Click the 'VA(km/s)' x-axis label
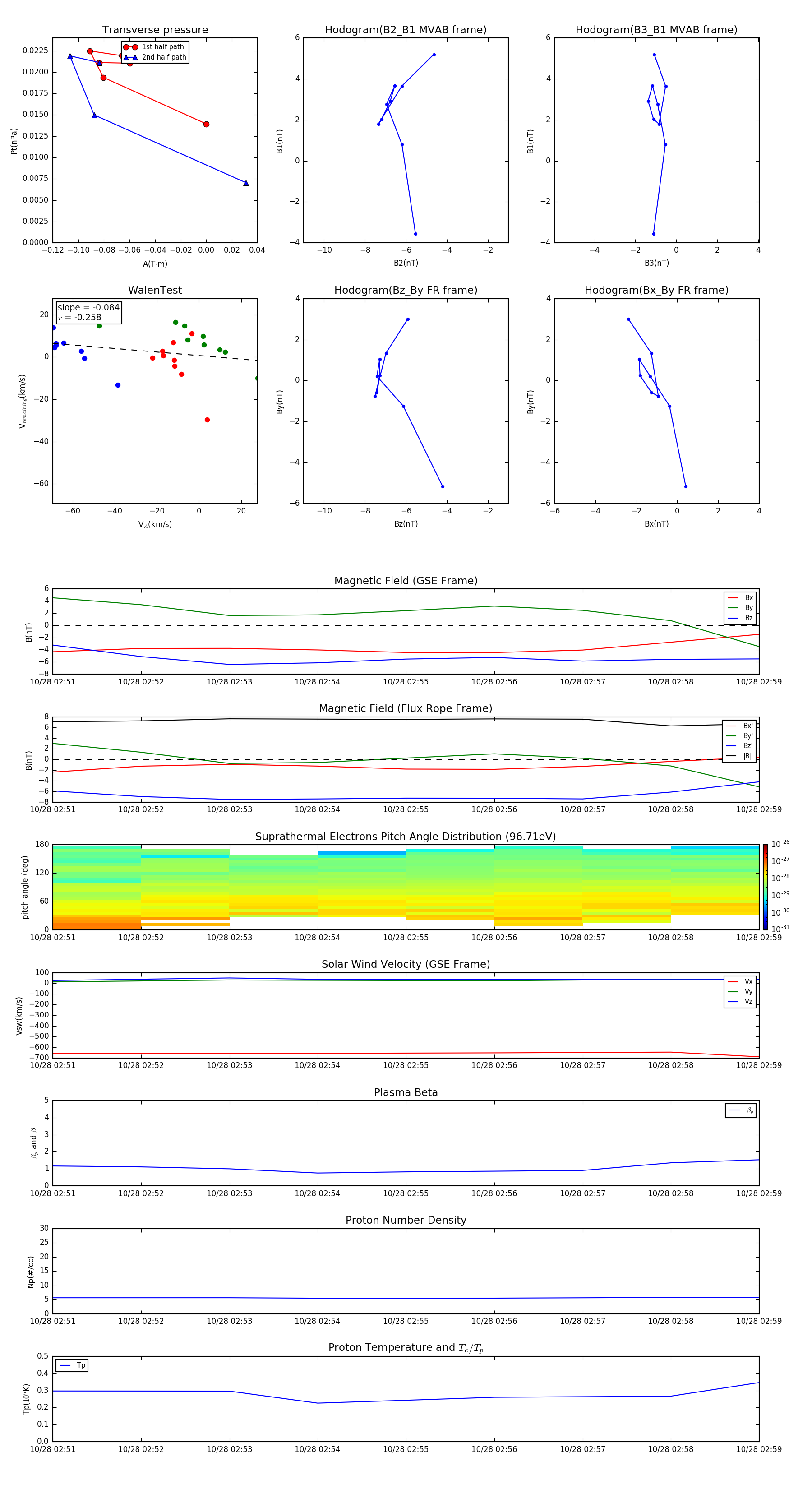 155,524
